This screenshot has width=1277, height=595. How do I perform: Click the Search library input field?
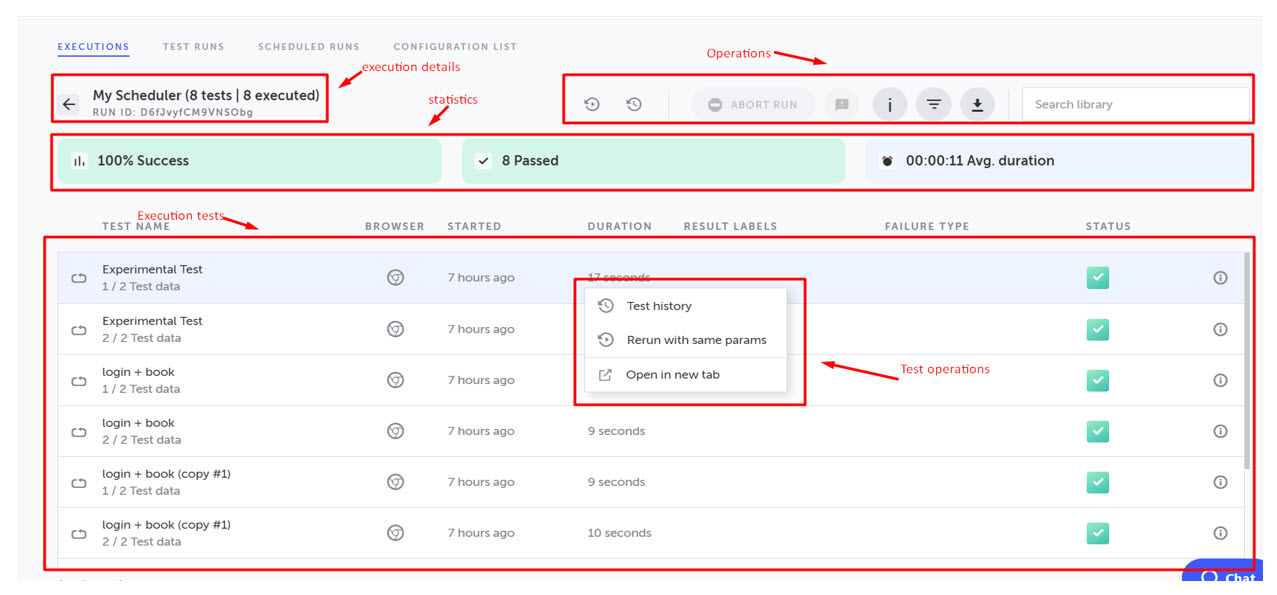click(1135, 104)
